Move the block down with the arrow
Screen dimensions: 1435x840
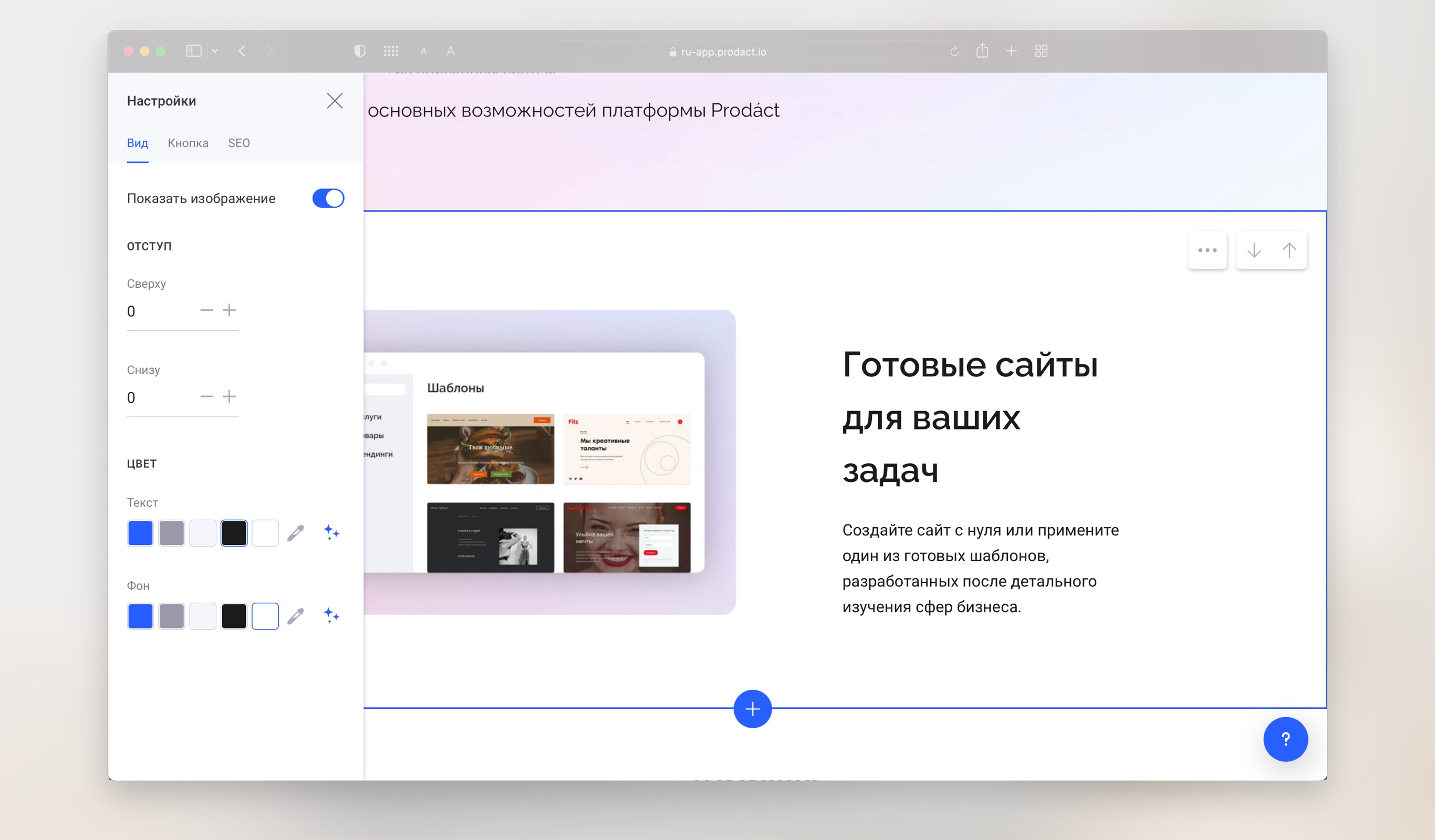[1254, 250]
